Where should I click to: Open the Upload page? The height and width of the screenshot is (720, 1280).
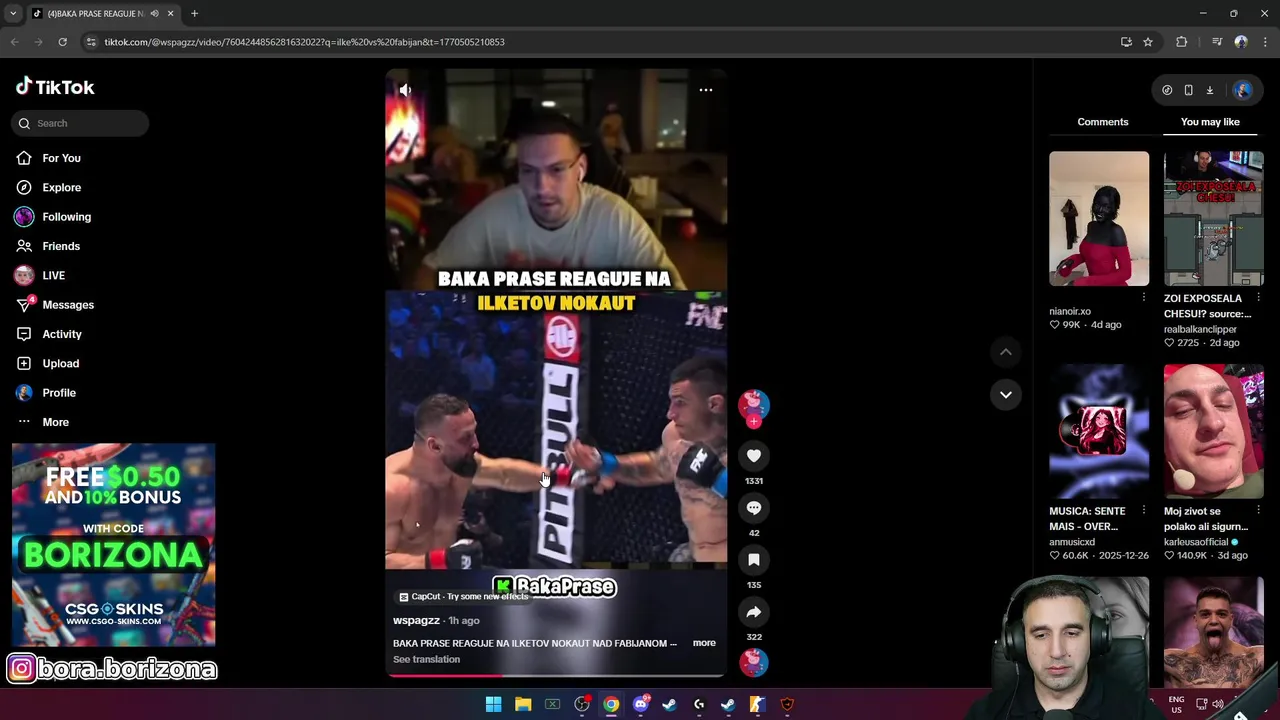pyautogui.click(x=60, y=363)
